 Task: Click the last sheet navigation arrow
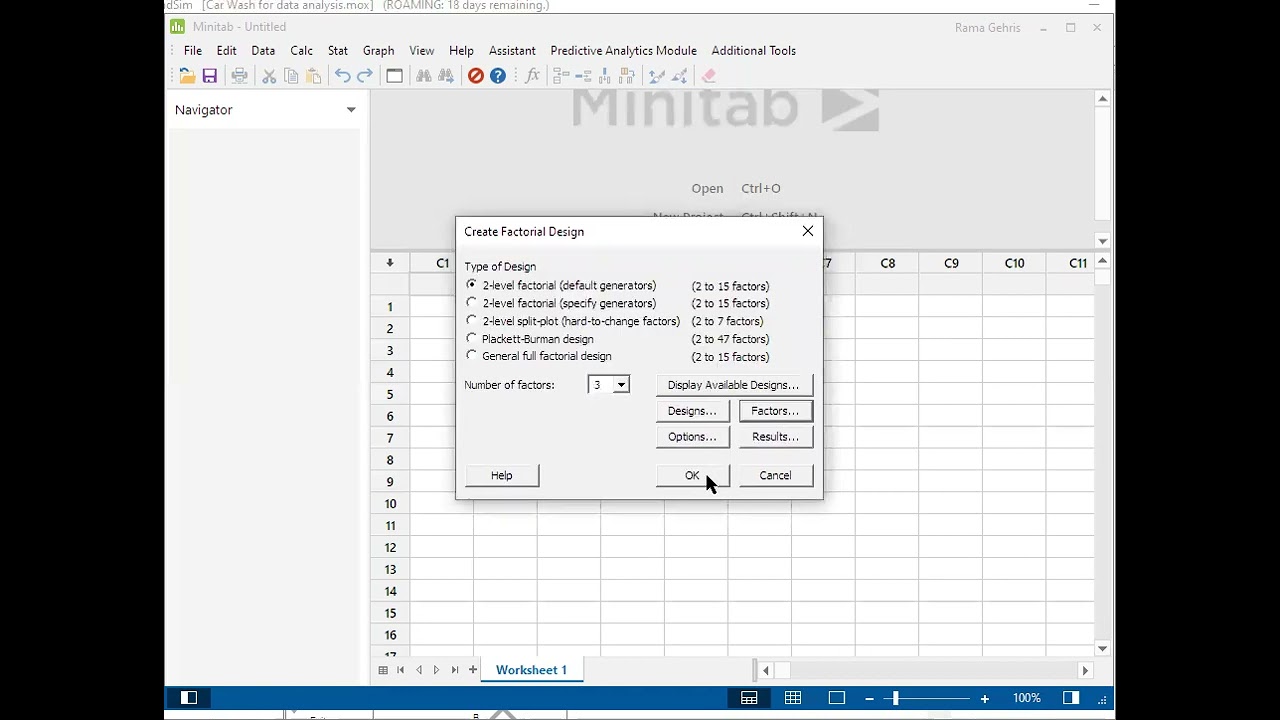455,670
